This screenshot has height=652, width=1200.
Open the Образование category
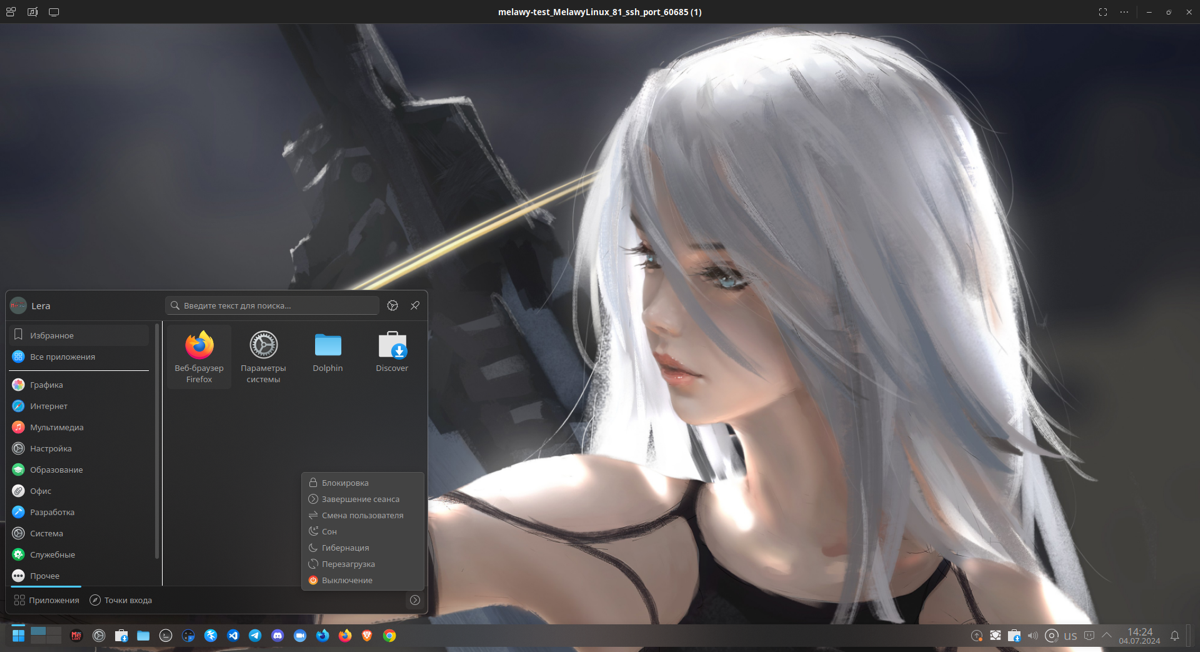coord(79,470)
